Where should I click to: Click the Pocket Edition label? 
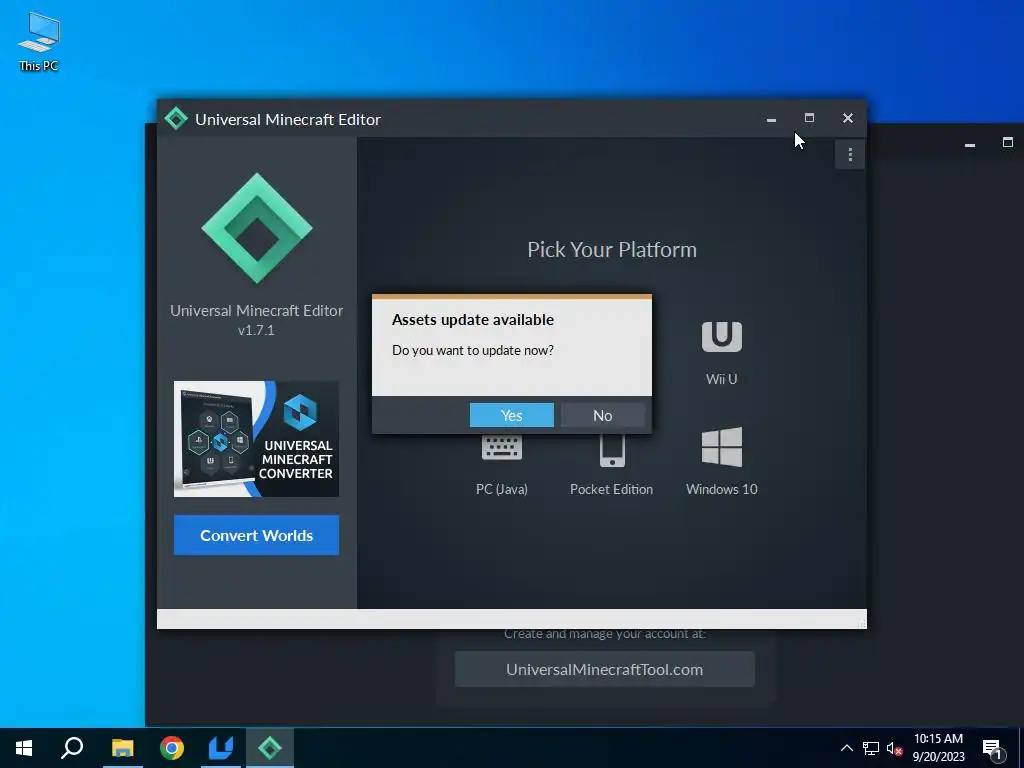tap(611, 489)
